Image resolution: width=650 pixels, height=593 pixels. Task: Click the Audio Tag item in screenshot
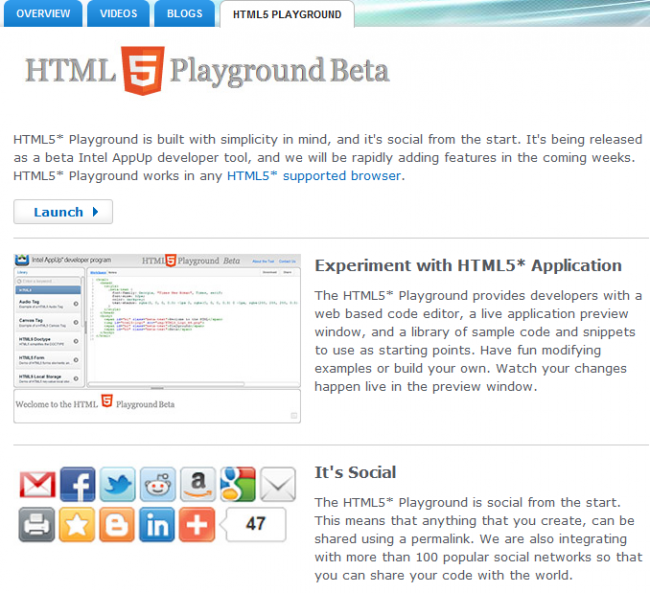click(49, 304)
